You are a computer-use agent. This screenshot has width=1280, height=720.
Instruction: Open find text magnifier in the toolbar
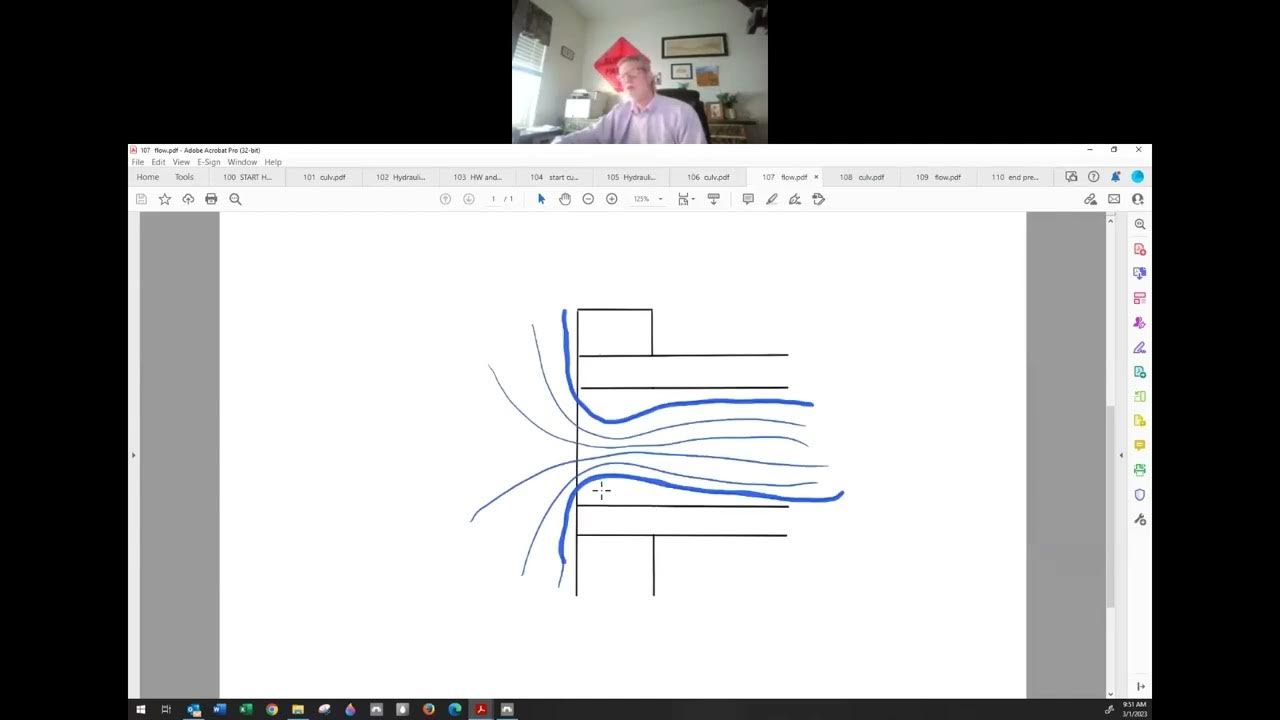235,199
